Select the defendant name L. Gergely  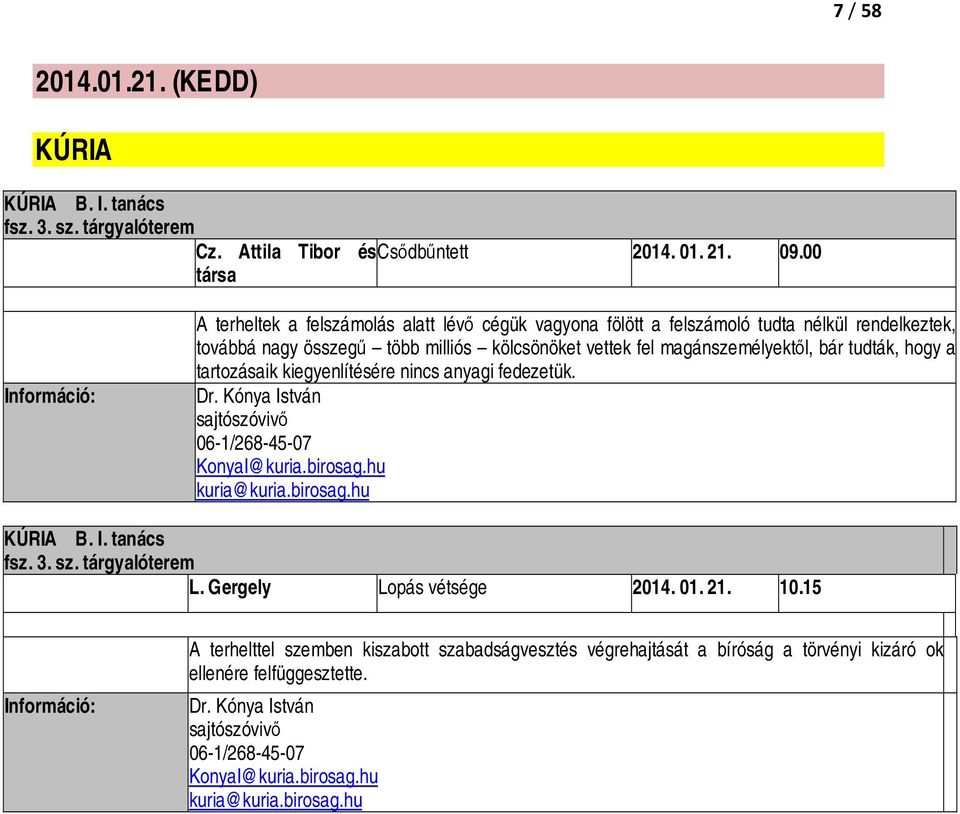click(230, 588)
